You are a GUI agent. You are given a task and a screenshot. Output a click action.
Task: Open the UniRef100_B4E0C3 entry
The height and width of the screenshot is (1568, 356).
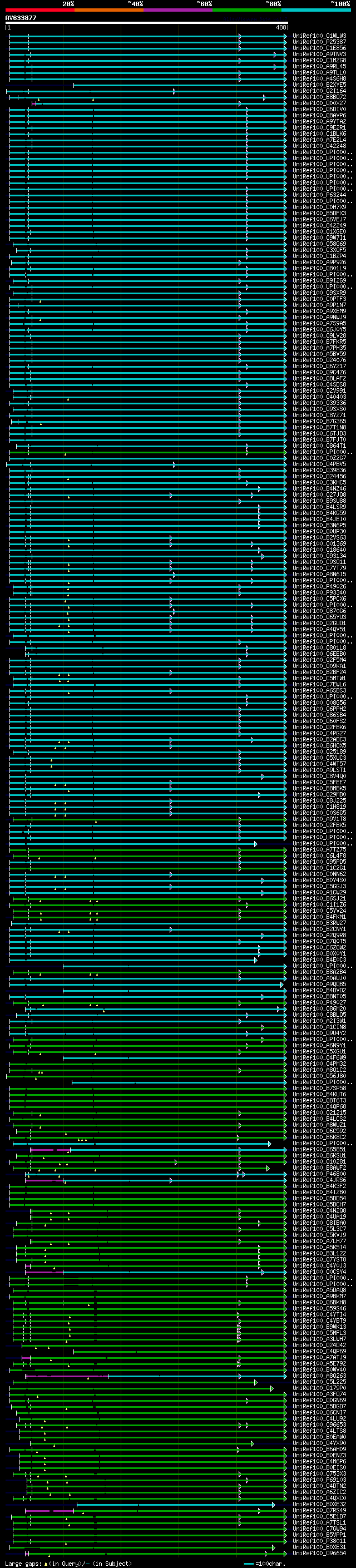pos(319,960)
